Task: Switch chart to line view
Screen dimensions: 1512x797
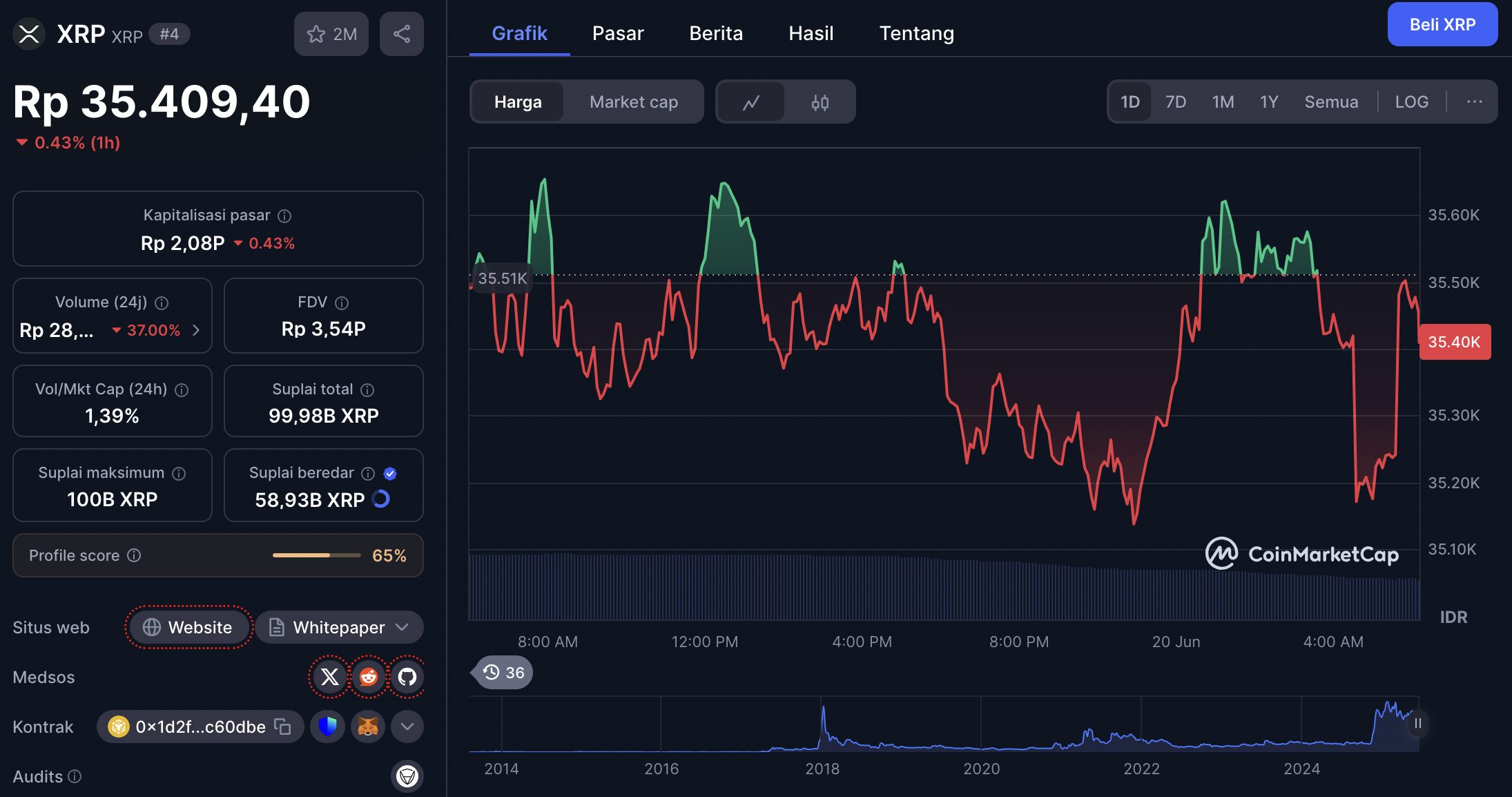Action: (751, 102)
